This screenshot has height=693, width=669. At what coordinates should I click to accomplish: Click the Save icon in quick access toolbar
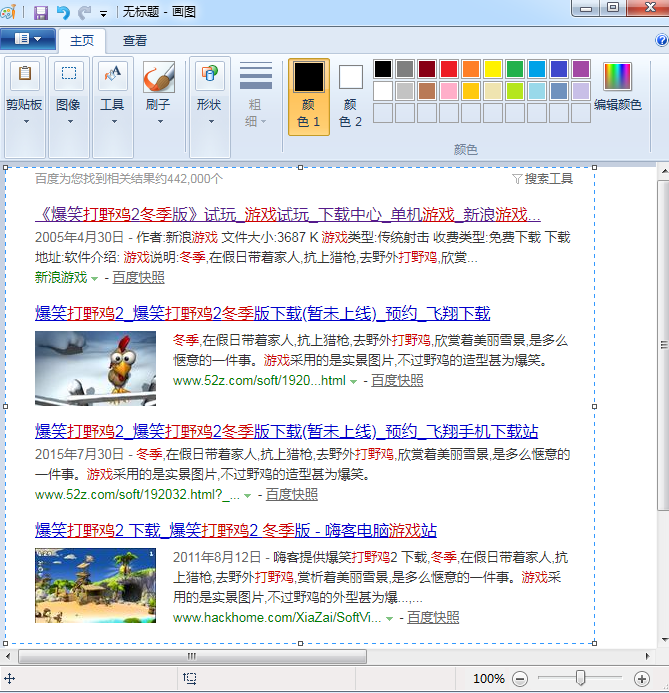[41, 13]
